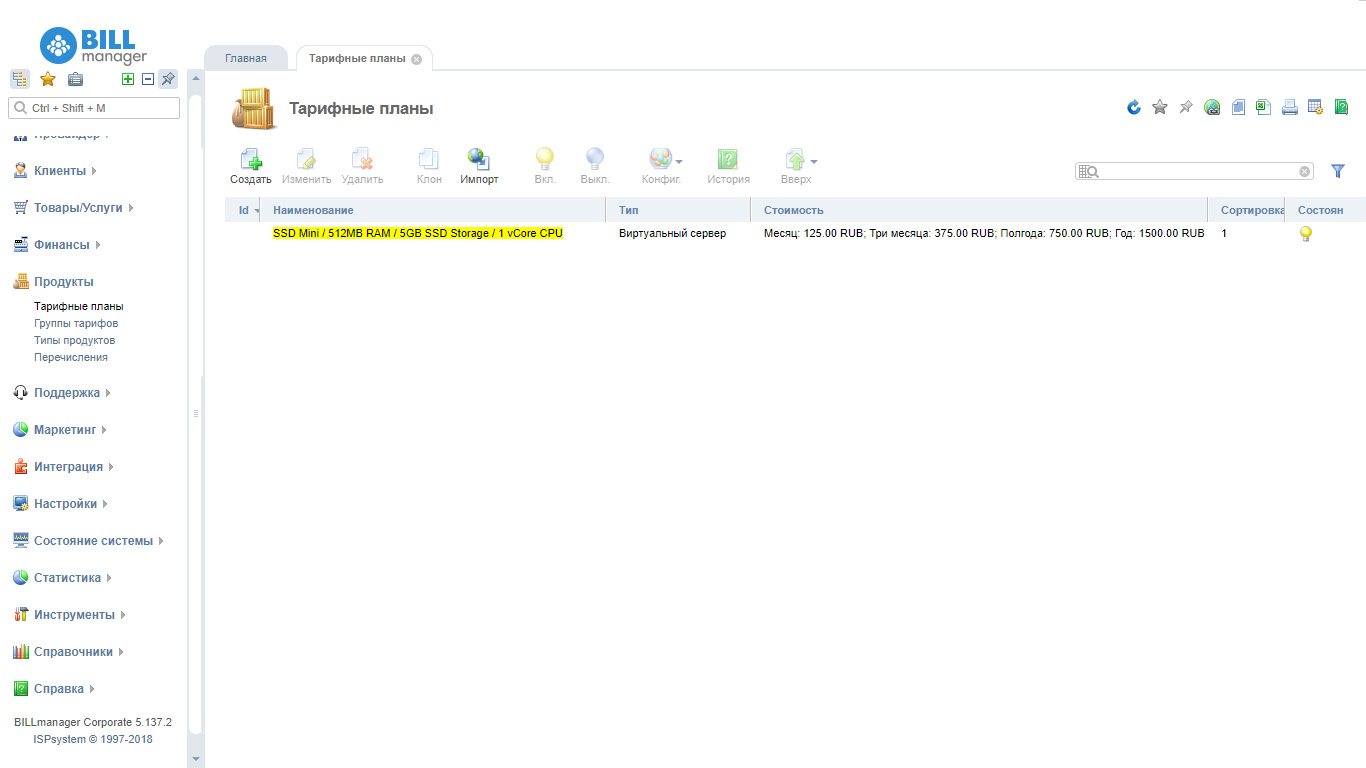The height and width of the screenshot is (768, 1366).
Task: Click the printer icon
Action: coord(1290,107)
